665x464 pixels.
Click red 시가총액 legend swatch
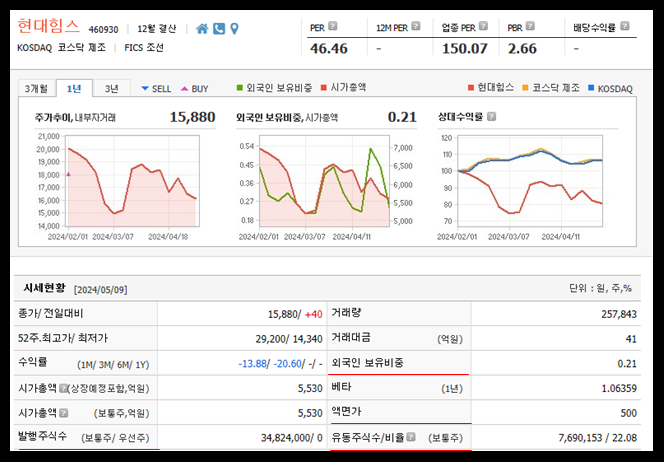pos(324,88)
